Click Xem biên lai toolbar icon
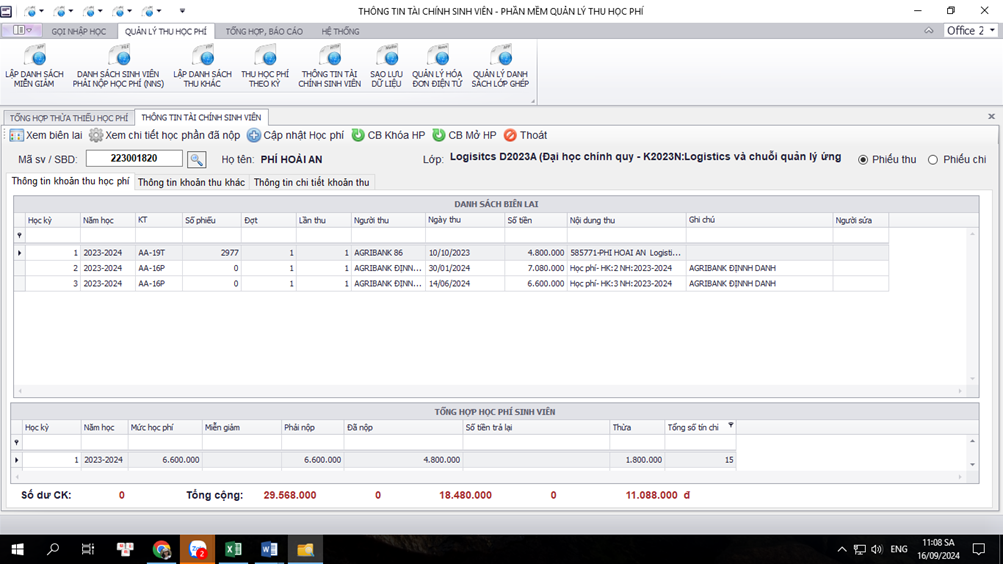Screen dimensions: 1003x564 [17, 135]
